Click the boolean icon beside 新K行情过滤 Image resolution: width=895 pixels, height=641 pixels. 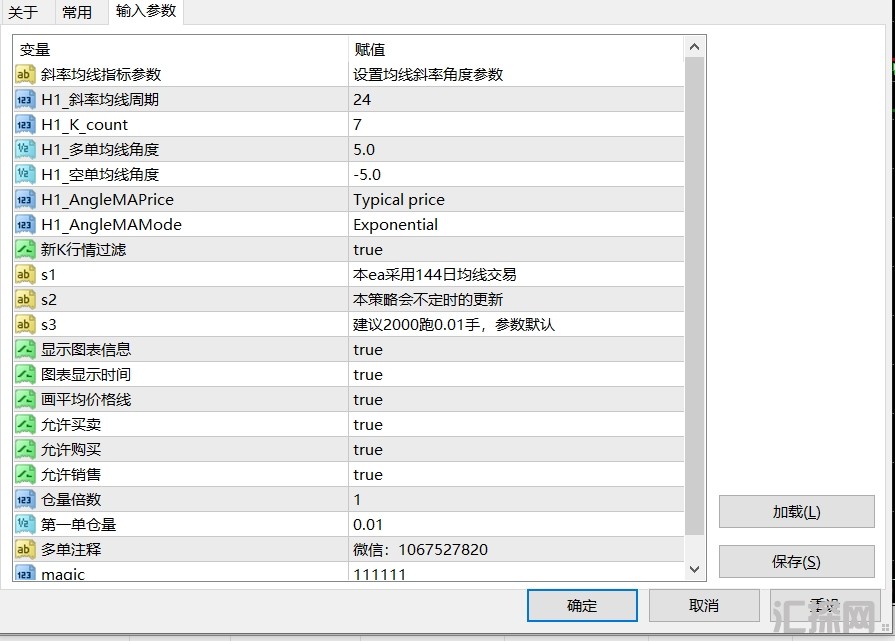point(26,250)
